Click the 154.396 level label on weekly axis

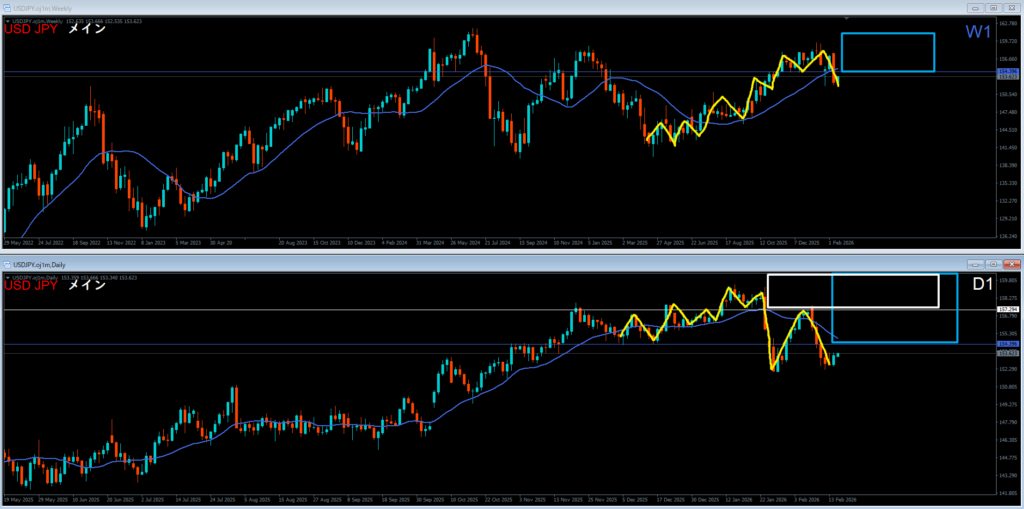pos(1008,71)
